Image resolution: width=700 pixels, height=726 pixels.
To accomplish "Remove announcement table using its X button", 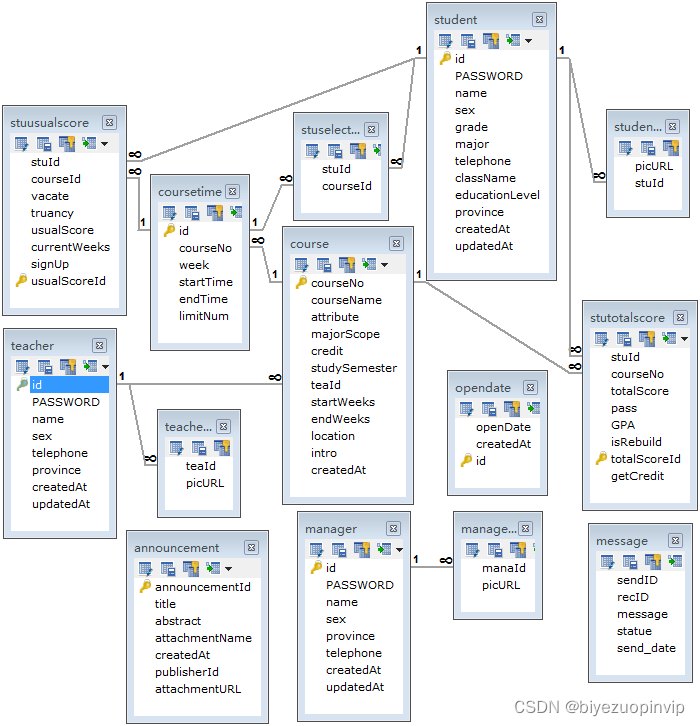I will pos(251,548).
